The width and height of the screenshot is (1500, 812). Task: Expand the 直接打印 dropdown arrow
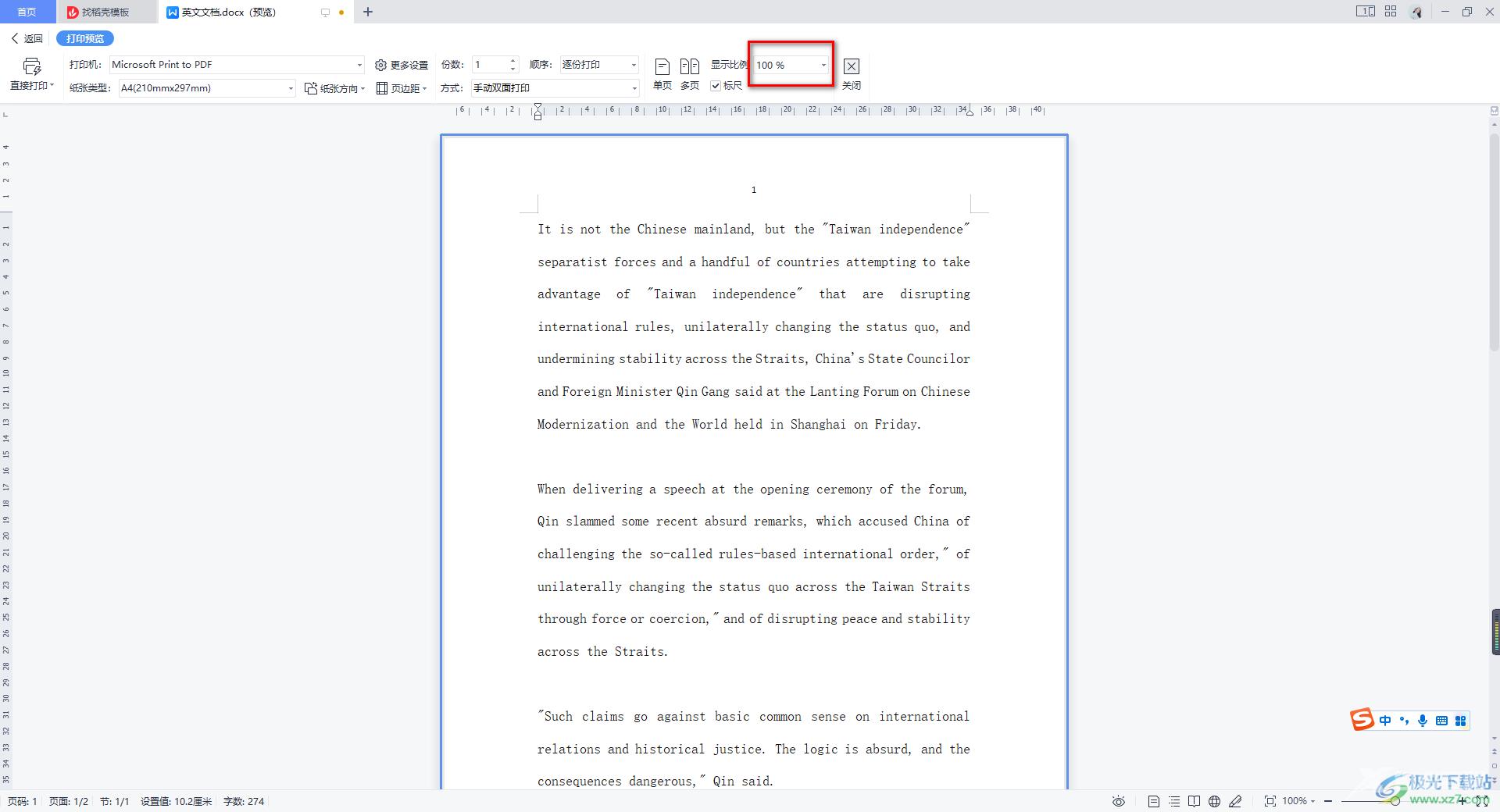click(52, 85)
